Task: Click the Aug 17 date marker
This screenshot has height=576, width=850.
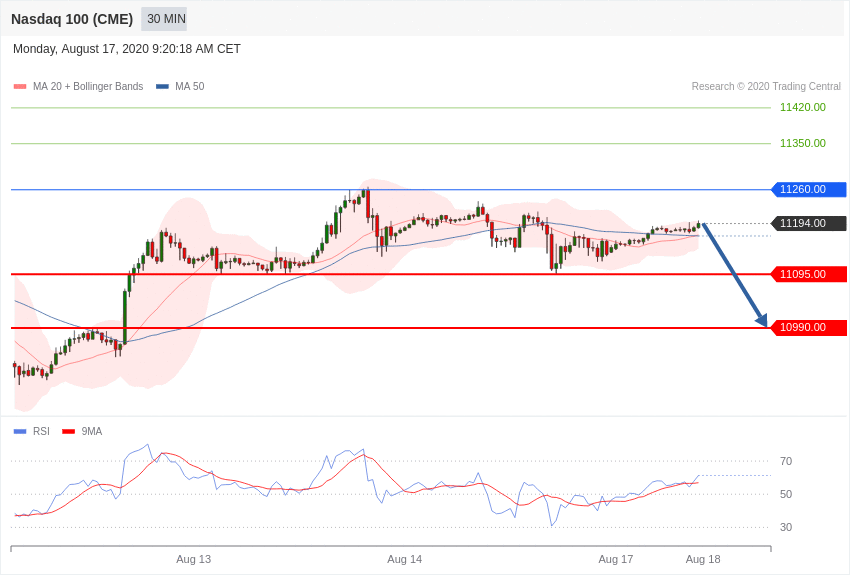Action: click(x=615, y=559)
